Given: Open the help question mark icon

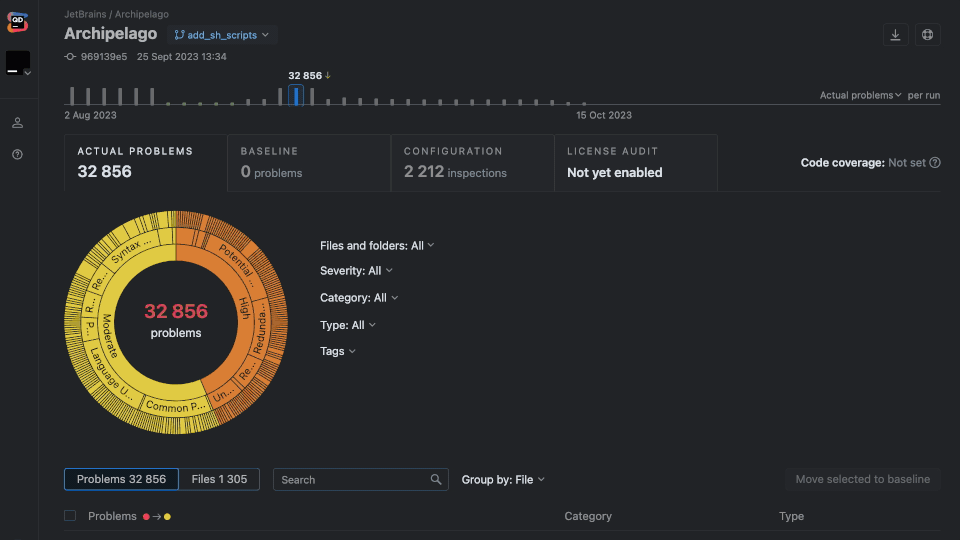Looking at the screenshot, I should pyautogui.click(x=18, y=155).
